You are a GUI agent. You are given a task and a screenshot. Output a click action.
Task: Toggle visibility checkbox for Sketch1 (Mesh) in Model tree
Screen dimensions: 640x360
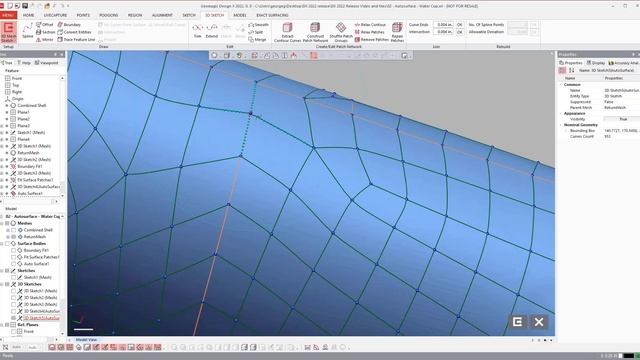click(13, 277)
